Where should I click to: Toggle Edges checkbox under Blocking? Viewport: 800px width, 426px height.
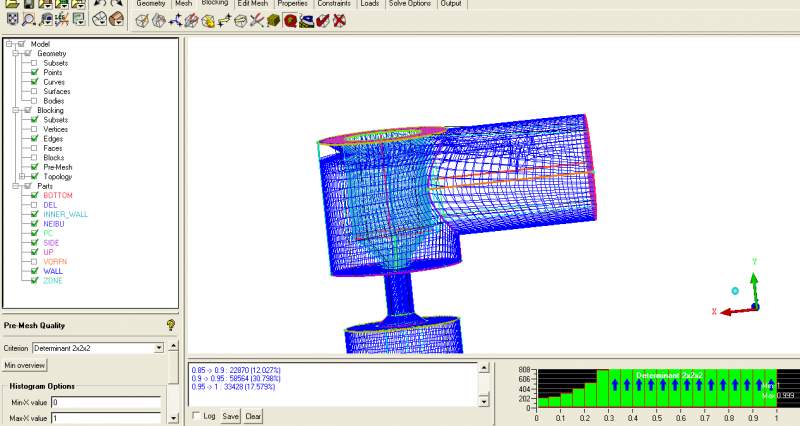tap(34, 139)
